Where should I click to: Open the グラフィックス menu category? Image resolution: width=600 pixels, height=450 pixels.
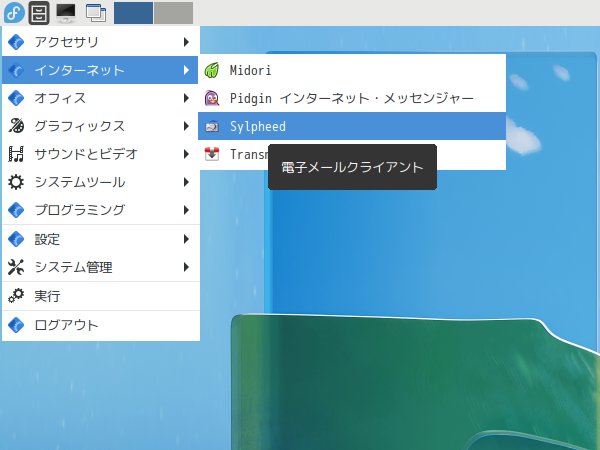101,126
